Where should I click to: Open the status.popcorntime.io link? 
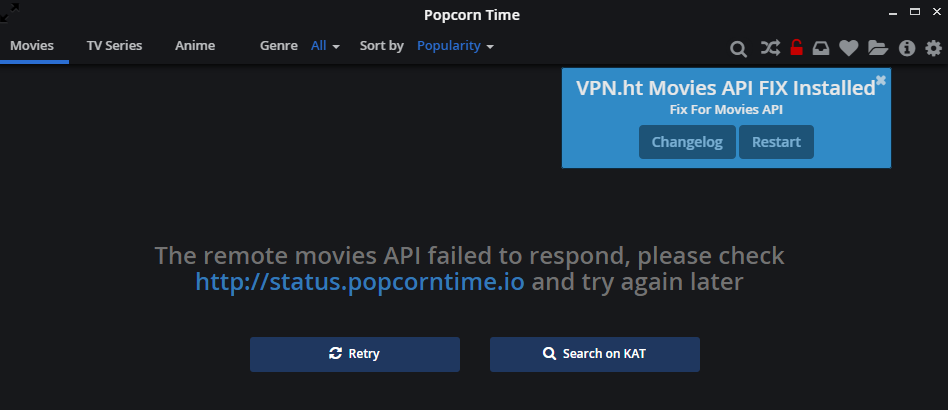[360, 282]
